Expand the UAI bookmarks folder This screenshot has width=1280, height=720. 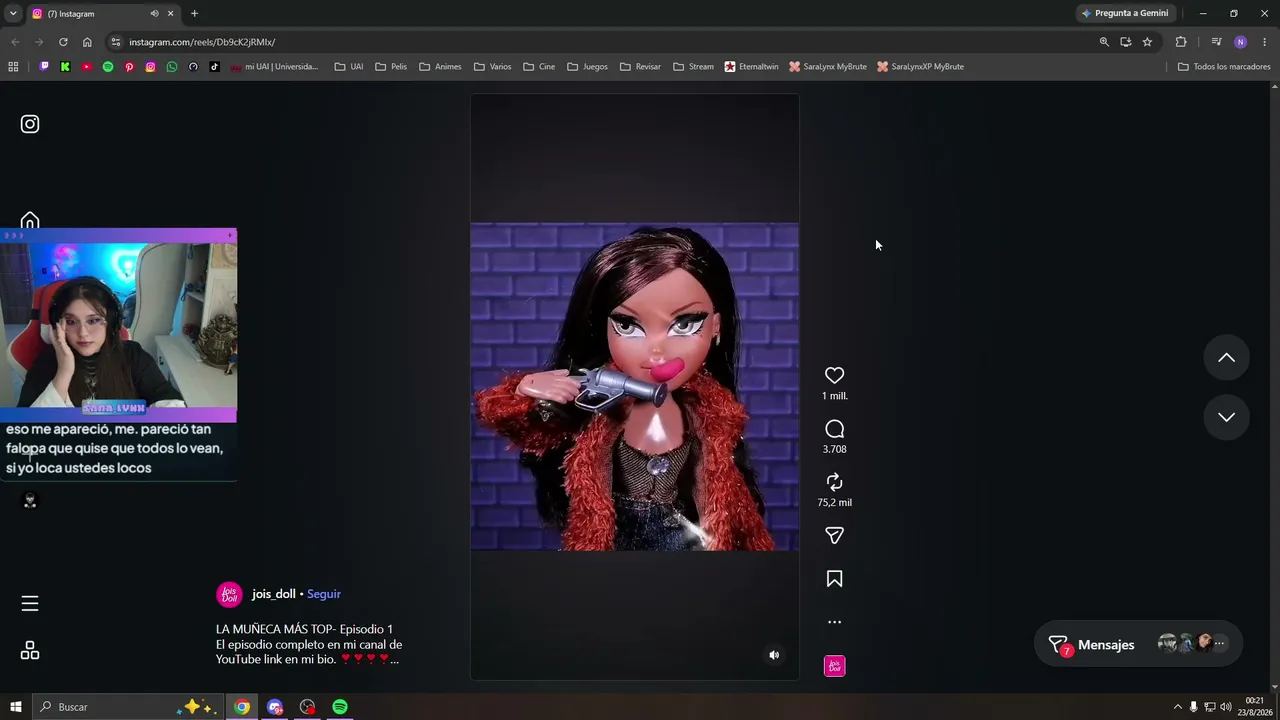pyautogui.click(x=349, y=67)
